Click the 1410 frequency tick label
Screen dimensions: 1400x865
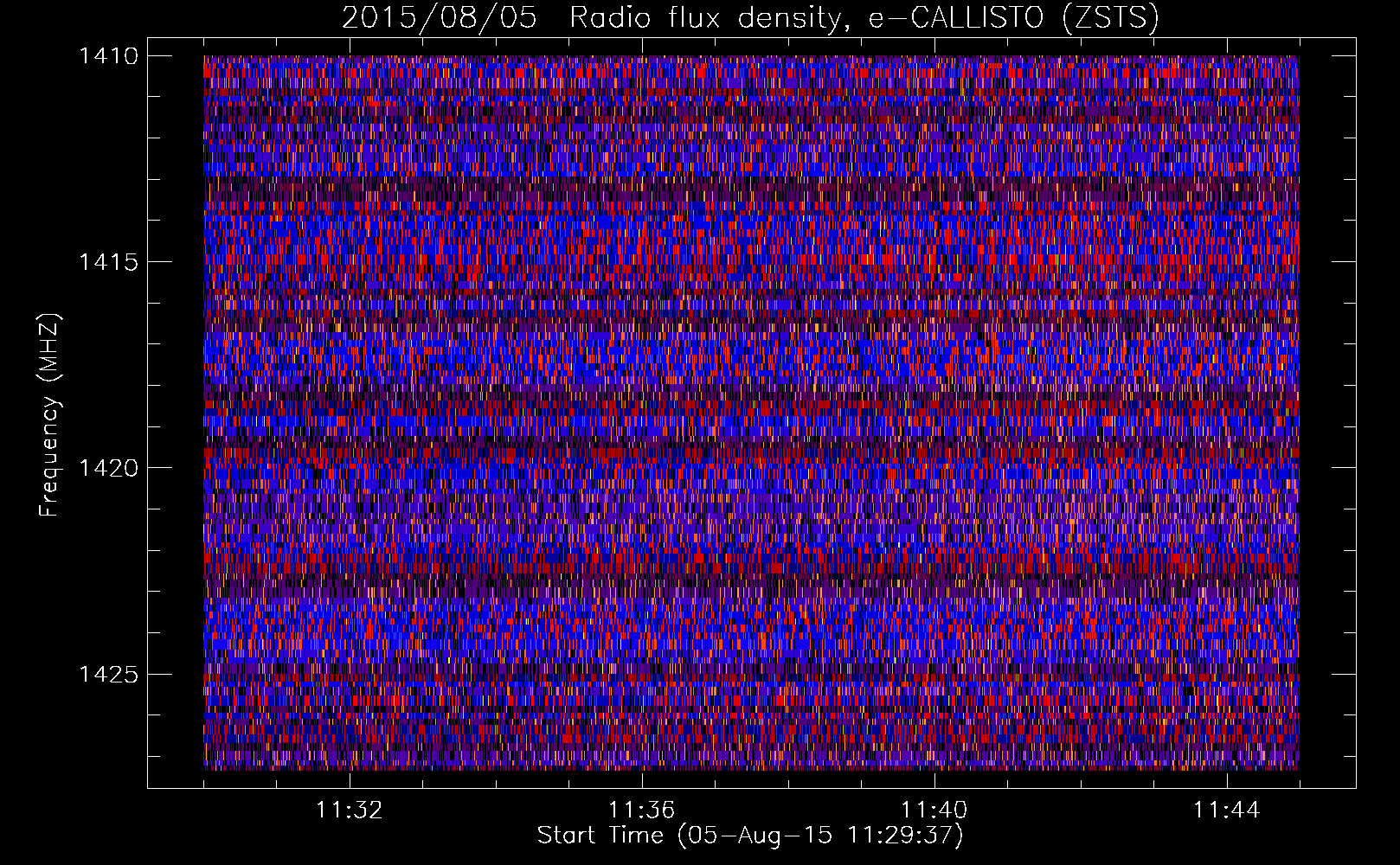[x=109, y=56]
